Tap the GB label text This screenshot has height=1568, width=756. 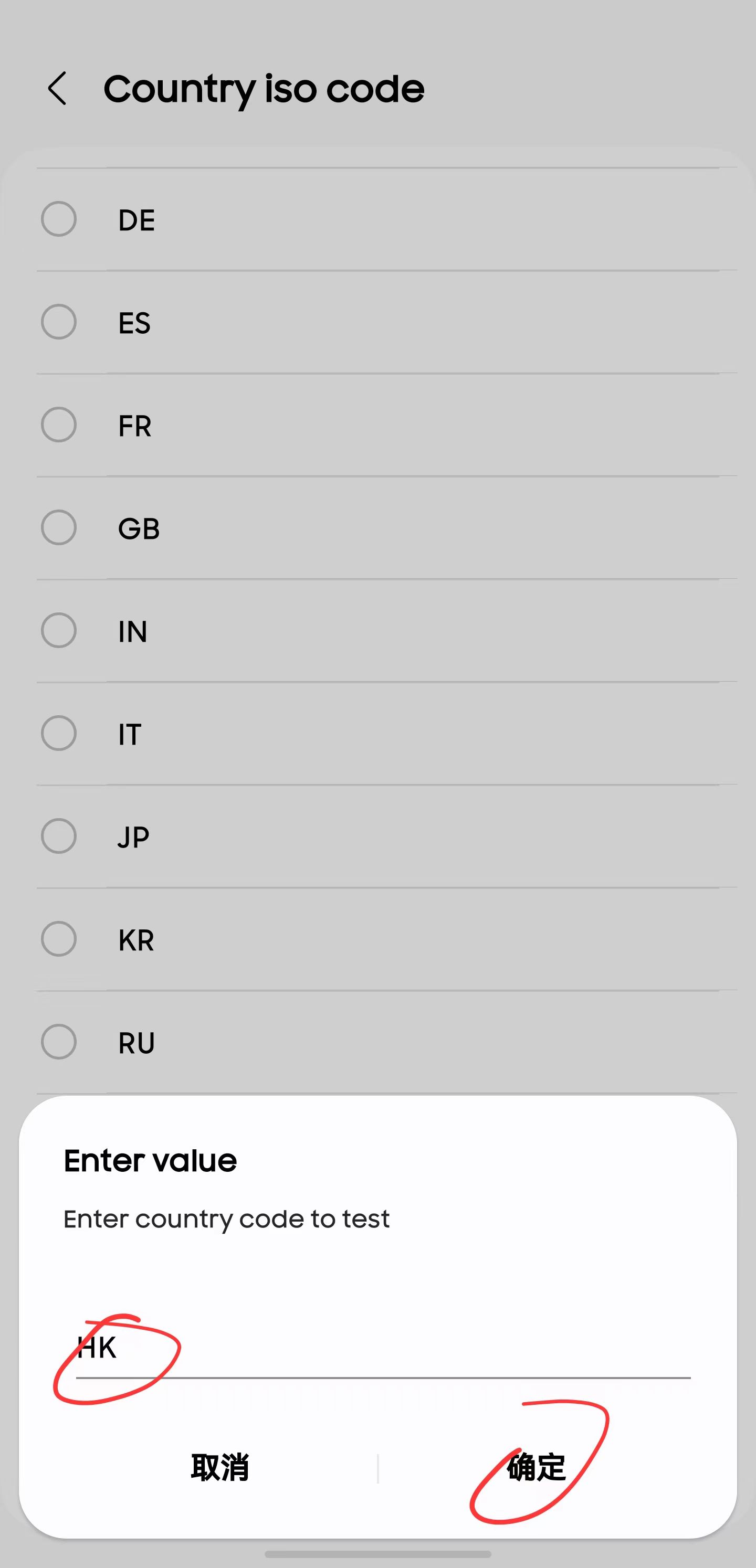pos(139,528)
